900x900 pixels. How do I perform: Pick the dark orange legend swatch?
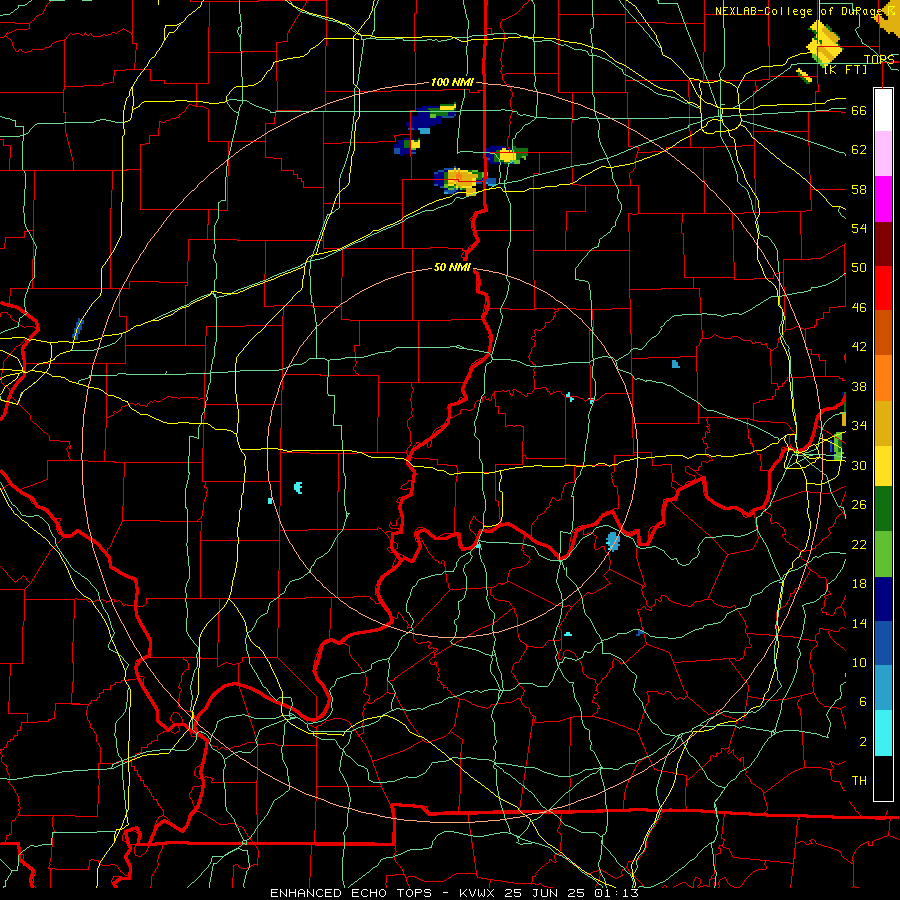(883, 332)
